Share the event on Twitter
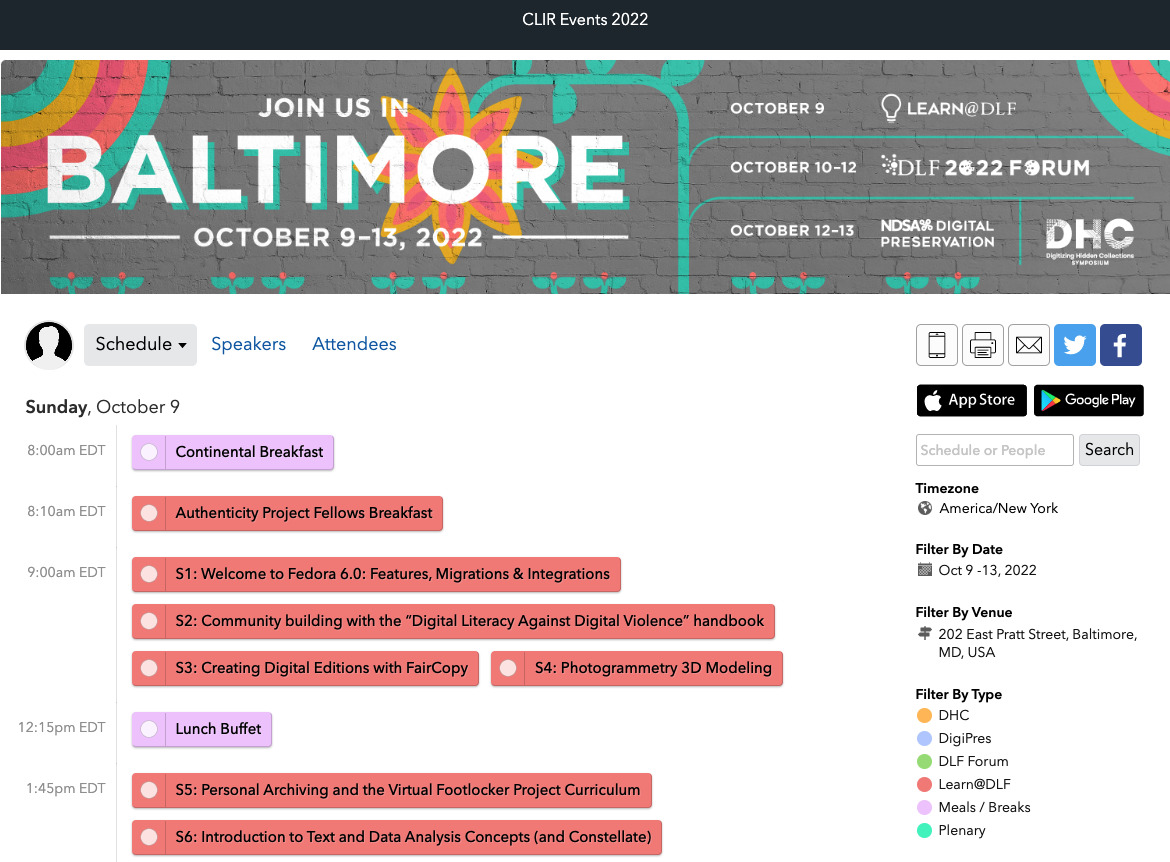This screenshot has height=862, width=1170. coord(1074,344)
